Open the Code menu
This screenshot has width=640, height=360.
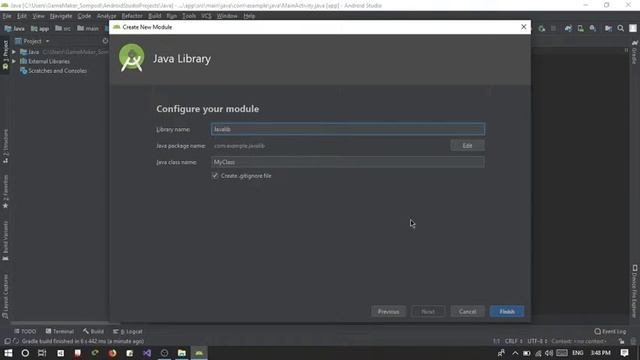click(x=84, y=16)
